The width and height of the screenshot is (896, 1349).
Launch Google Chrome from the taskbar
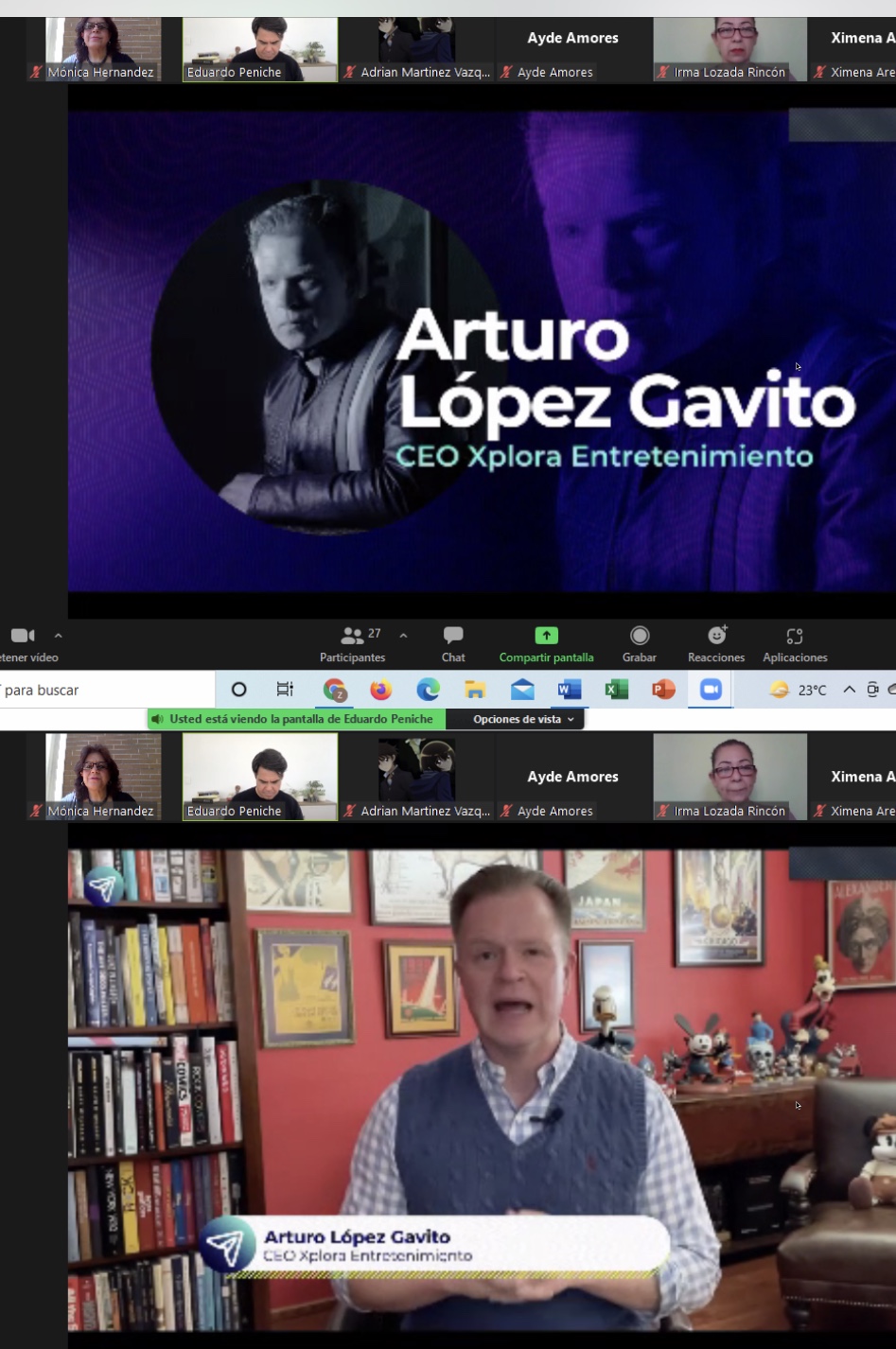(334, 690)
